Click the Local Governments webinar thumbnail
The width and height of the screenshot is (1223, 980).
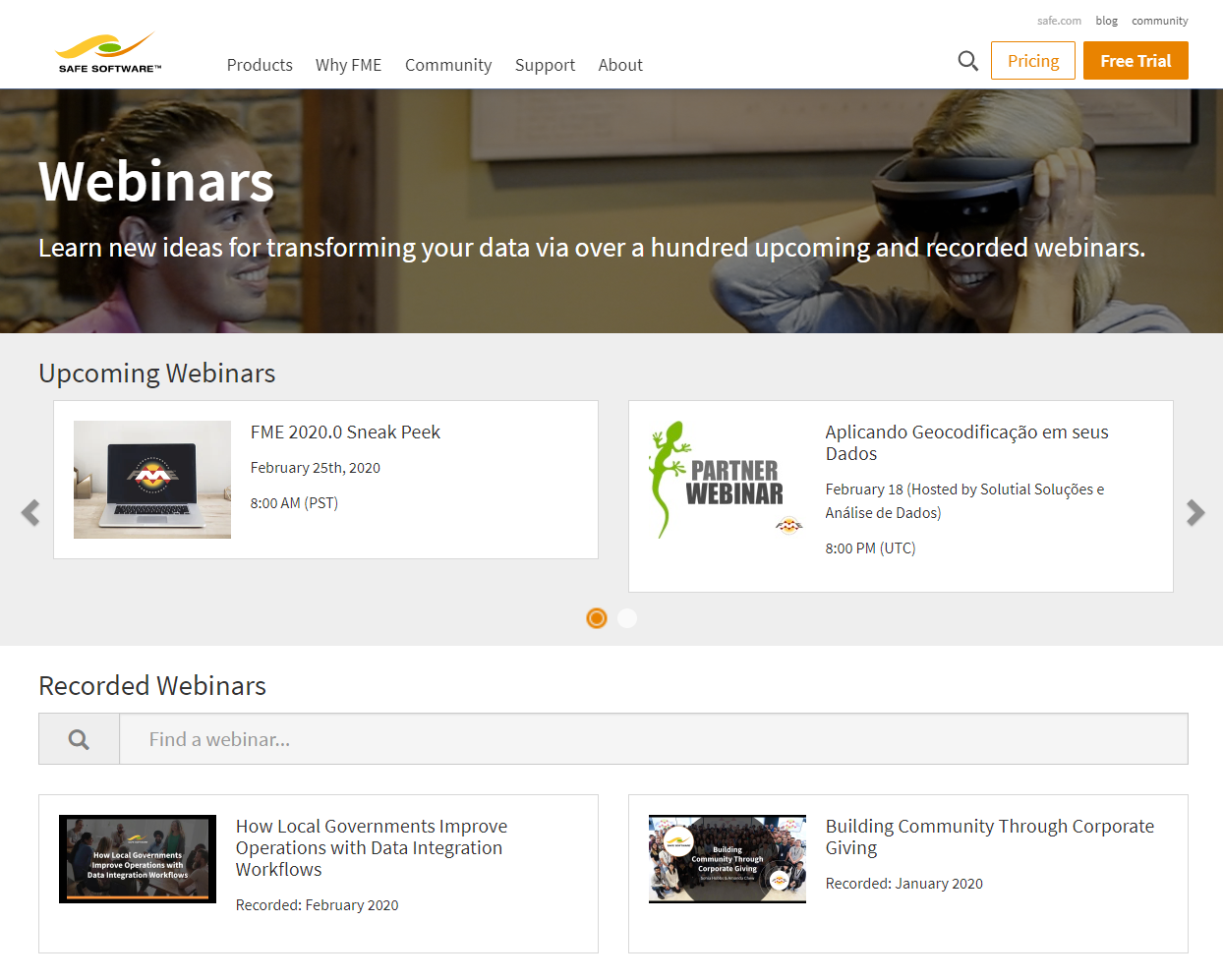tap(138, 859)
